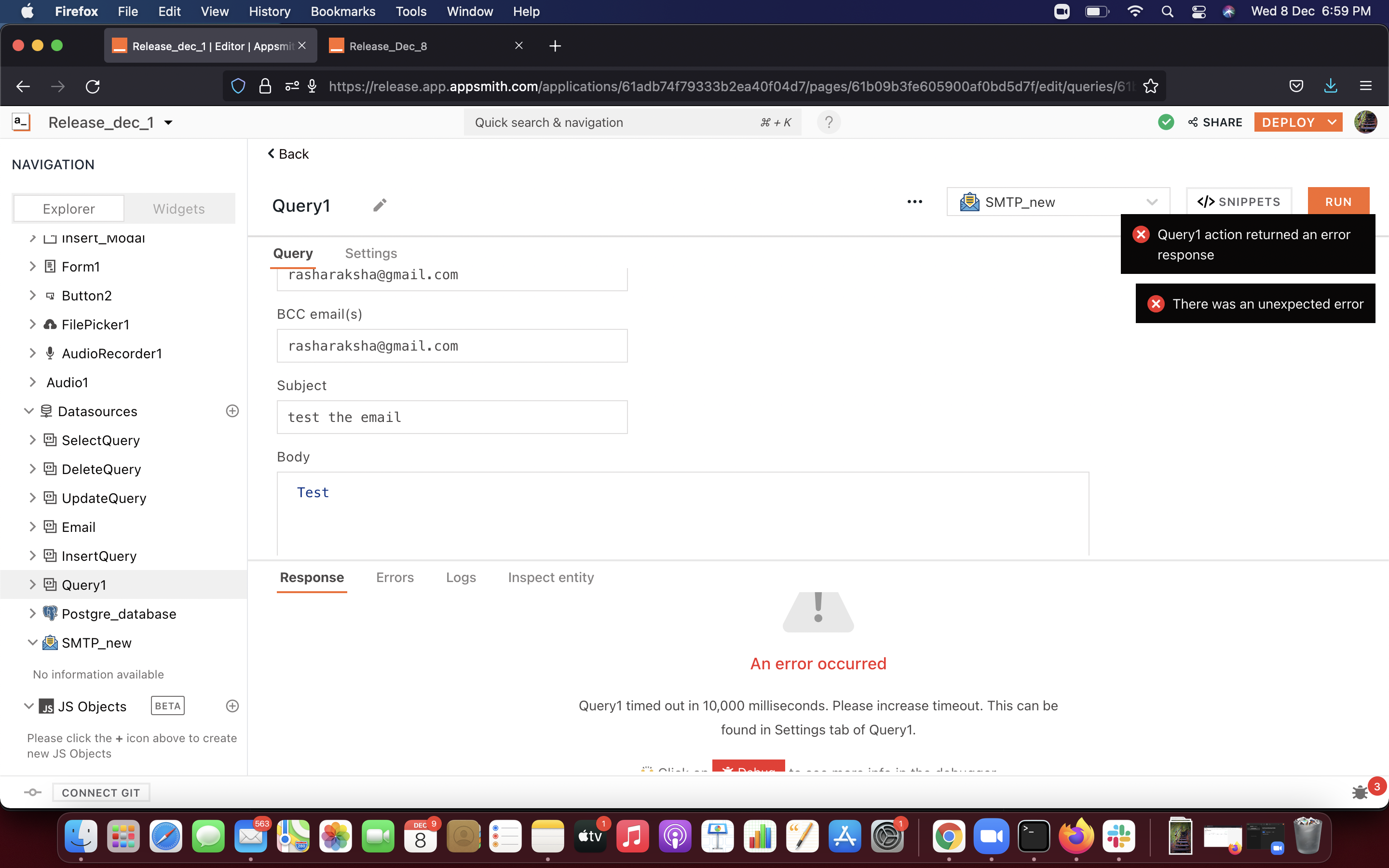Screen dimensions: 1389x868
Task: Open a new browser tab
Action: click(555, 46)
